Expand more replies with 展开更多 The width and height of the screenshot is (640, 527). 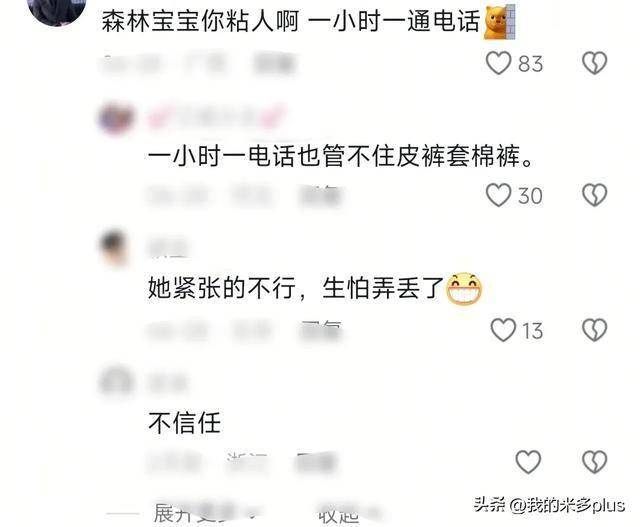coord(200,514)
